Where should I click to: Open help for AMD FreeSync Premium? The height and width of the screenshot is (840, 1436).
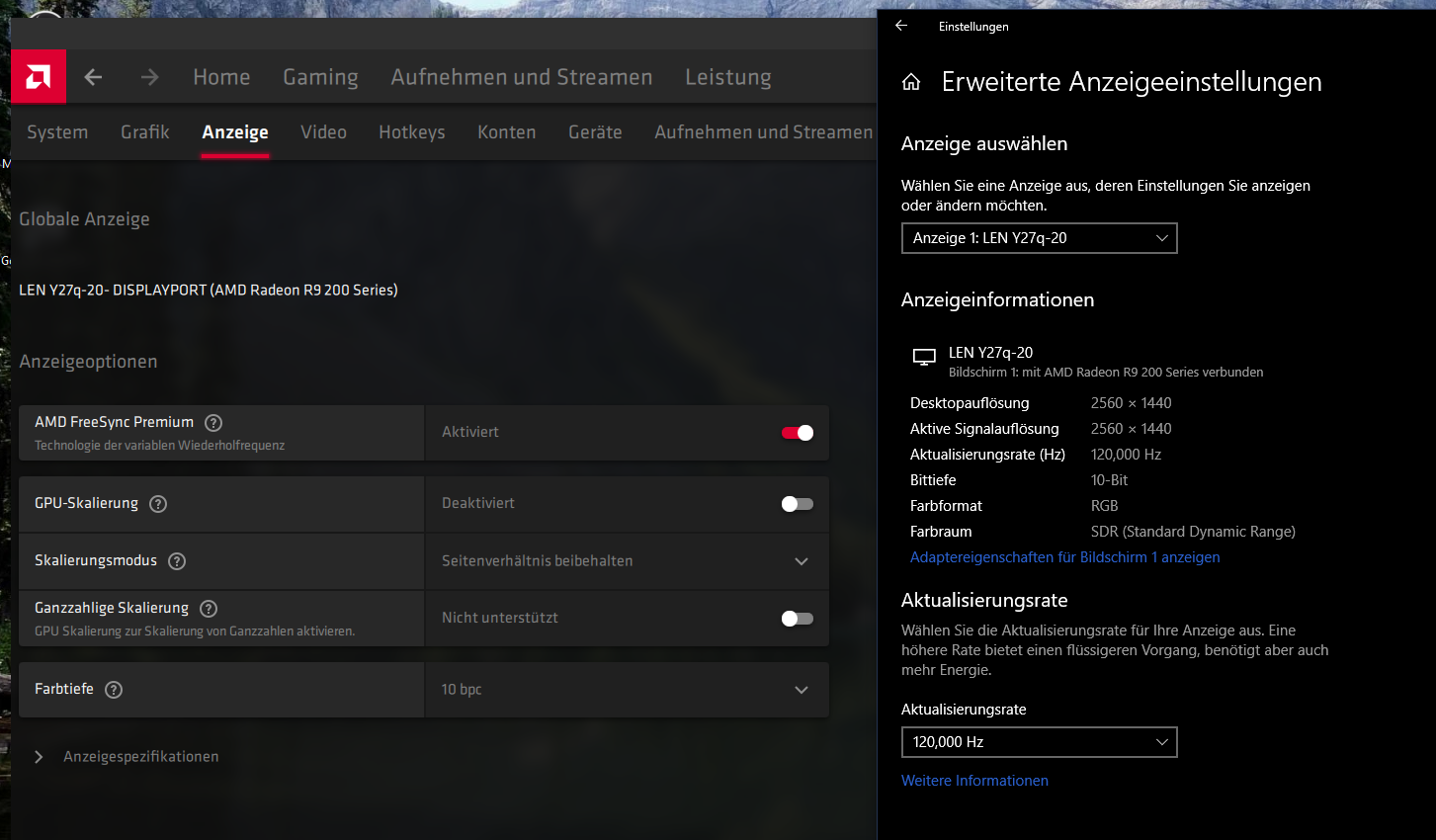[x=213, y=423]
